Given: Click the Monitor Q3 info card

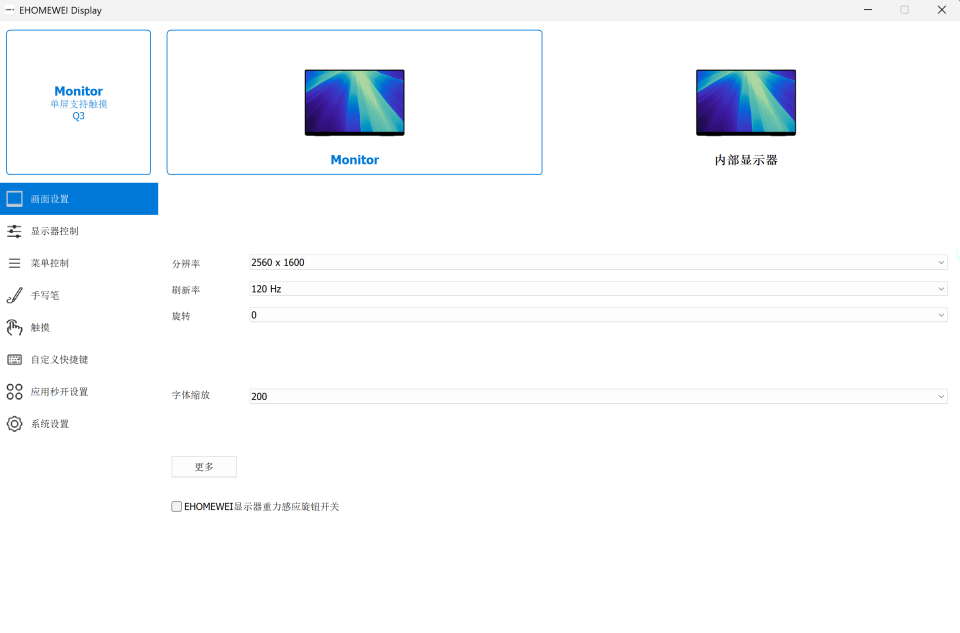Looking at the screenshot, I should coord(78,102).
